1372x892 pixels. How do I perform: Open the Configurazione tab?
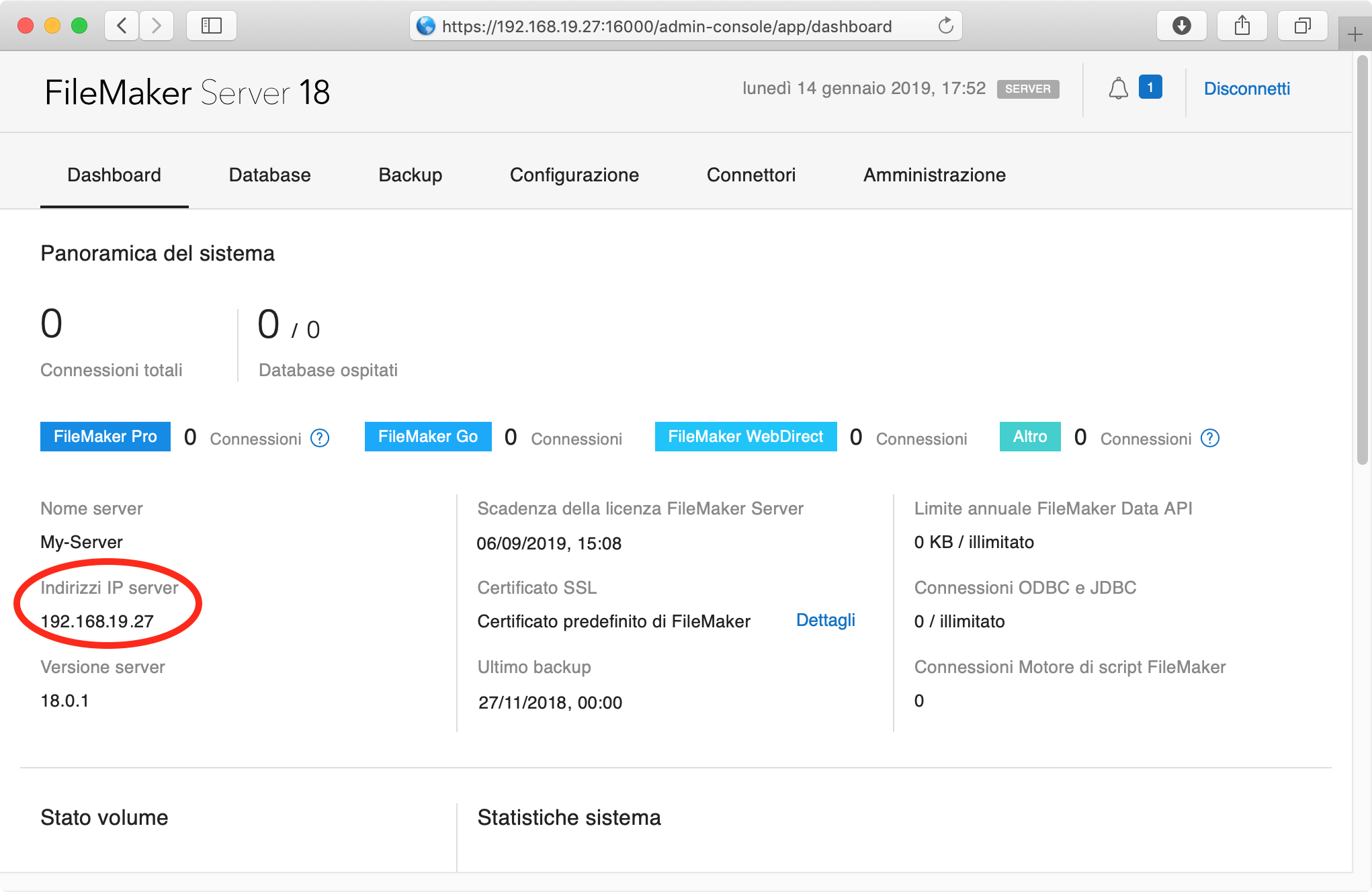point(574,175)
